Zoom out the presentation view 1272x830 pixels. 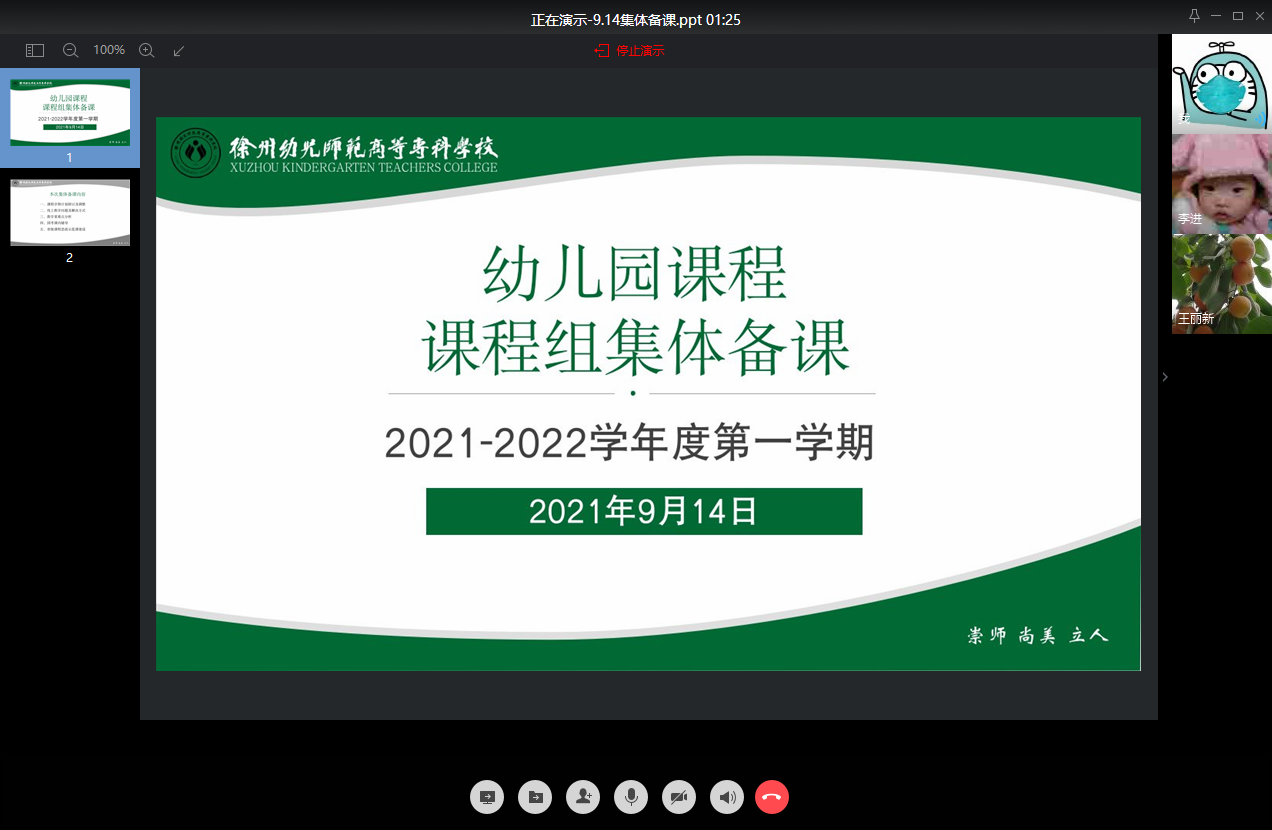pyautogui.click(x=70, y=50)
